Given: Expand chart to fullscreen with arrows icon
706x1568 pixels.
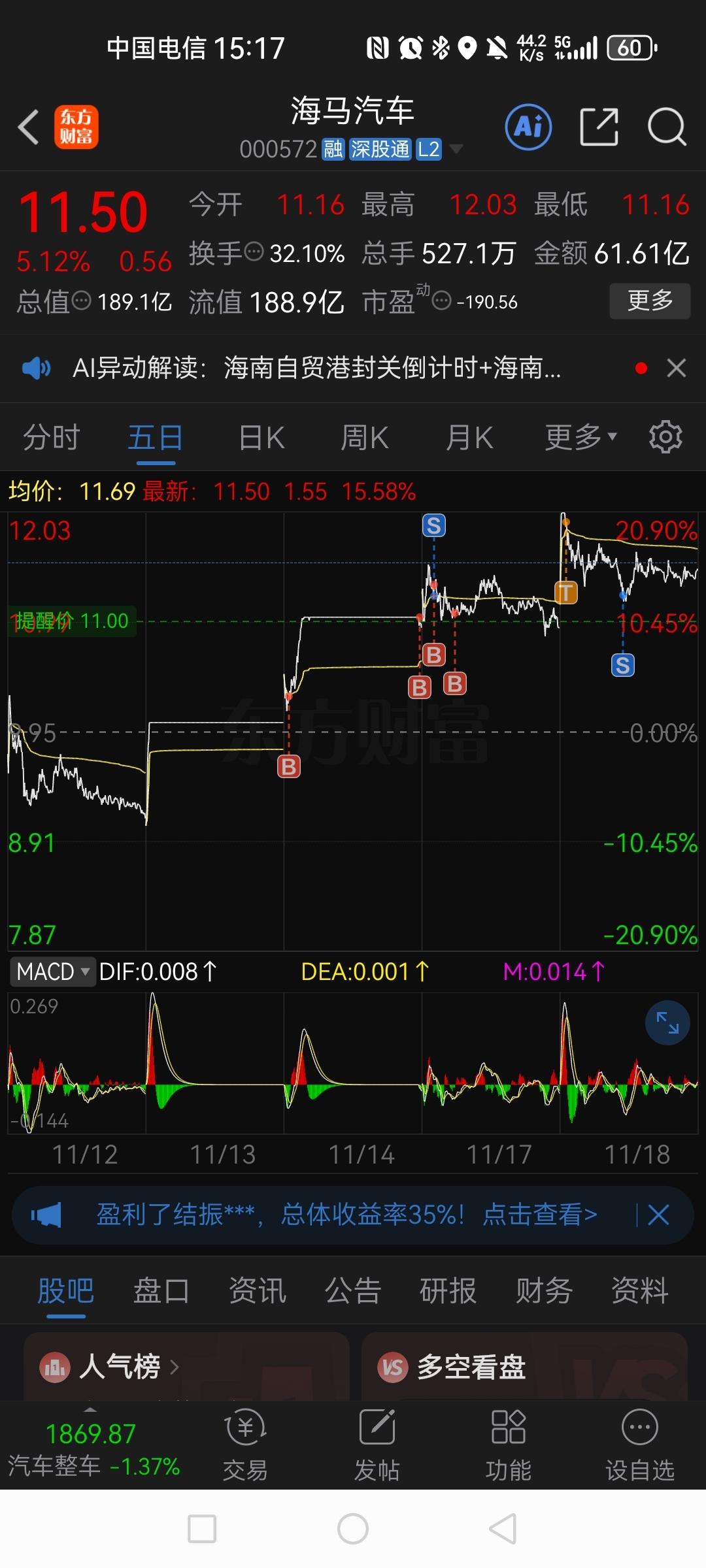Looking at the screenshot, I should [x=667, y=1022].
